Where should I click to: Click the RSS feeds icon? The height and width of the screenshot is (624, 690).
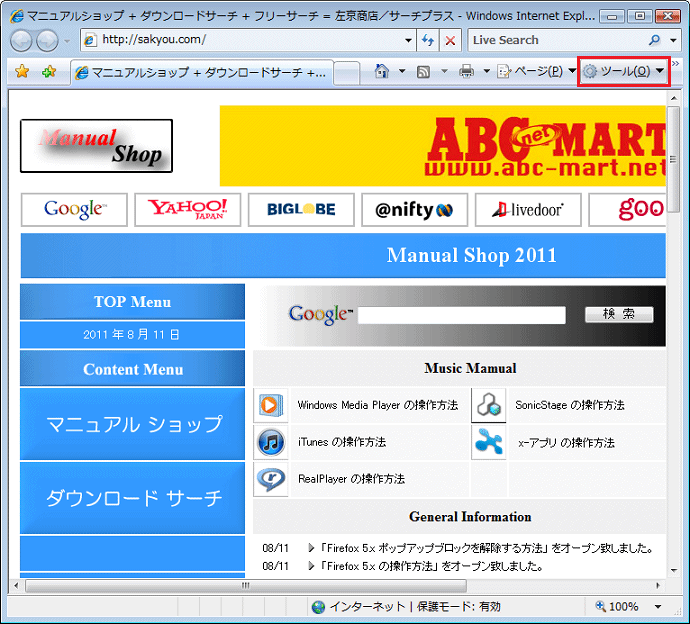pyautogui.click(x=423, y=71)
